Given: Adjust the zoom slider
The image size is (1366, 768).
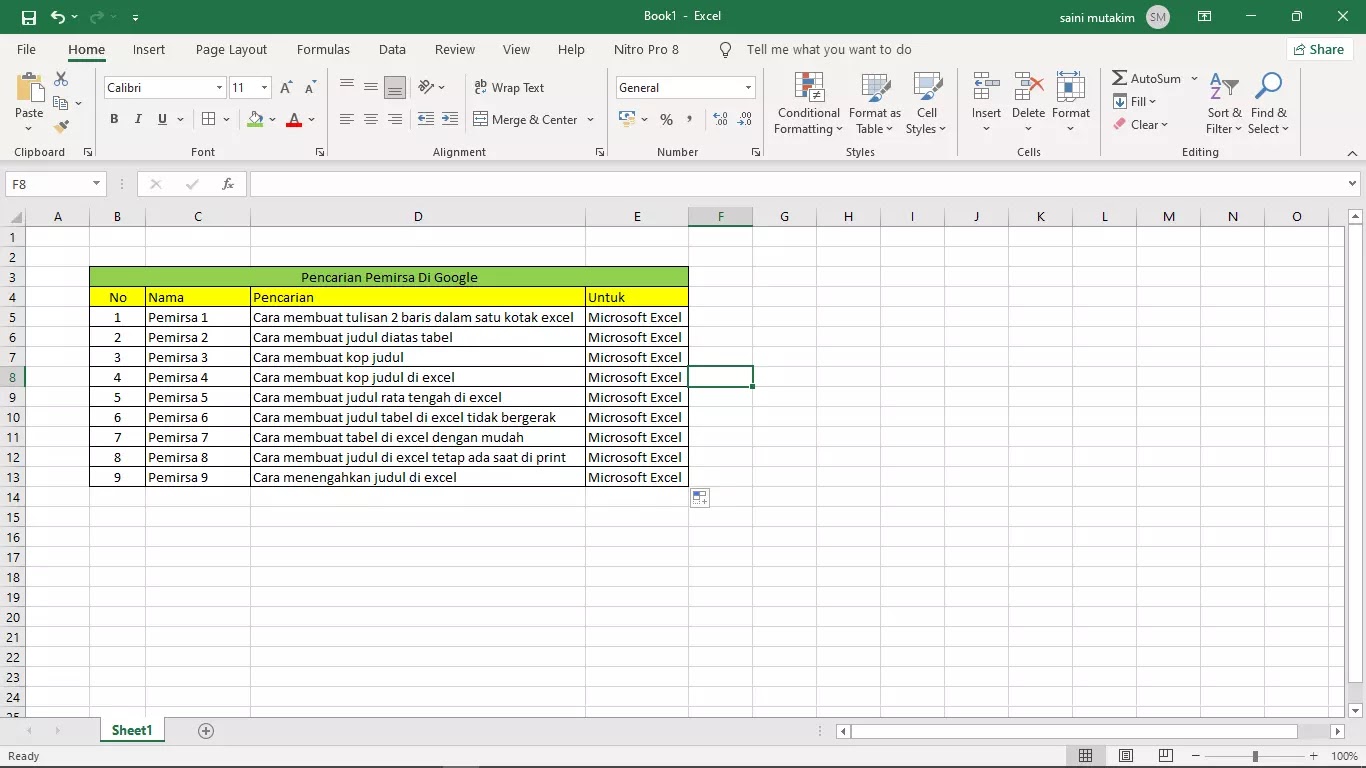Looking at the screenshot, I should click(1253, 756).
